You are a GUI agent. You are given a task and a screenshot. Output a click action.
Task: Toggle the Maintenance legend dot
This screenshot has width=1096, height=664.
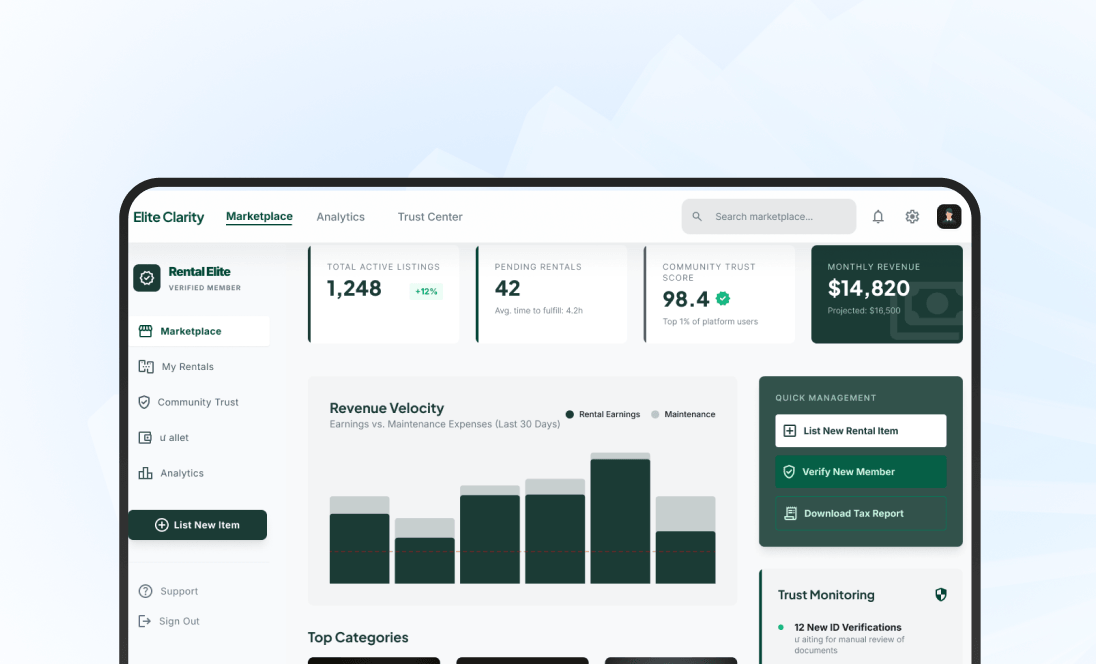(656, 414)
